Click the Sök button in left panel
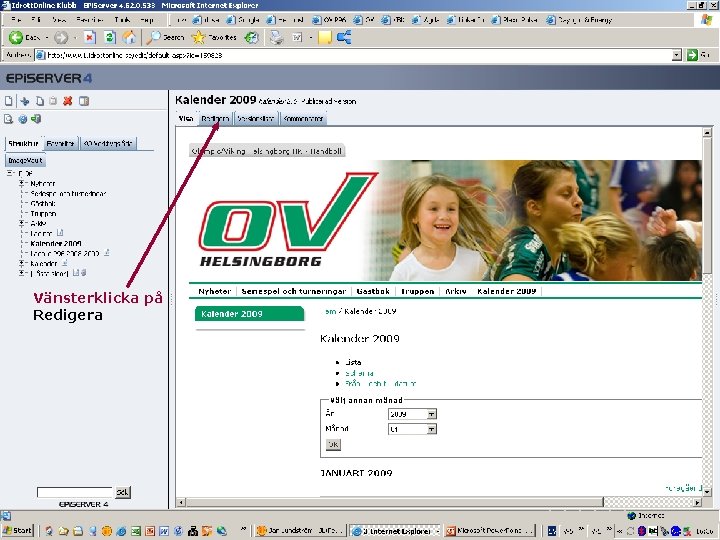This screenshot has height=540, width=720. [x=122, y=492]
